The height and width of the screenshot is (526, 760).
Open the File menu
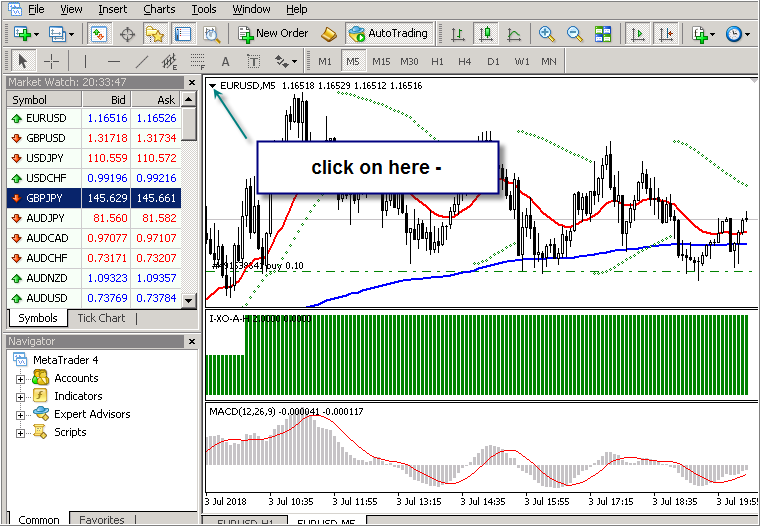click(x=36, y=9)
